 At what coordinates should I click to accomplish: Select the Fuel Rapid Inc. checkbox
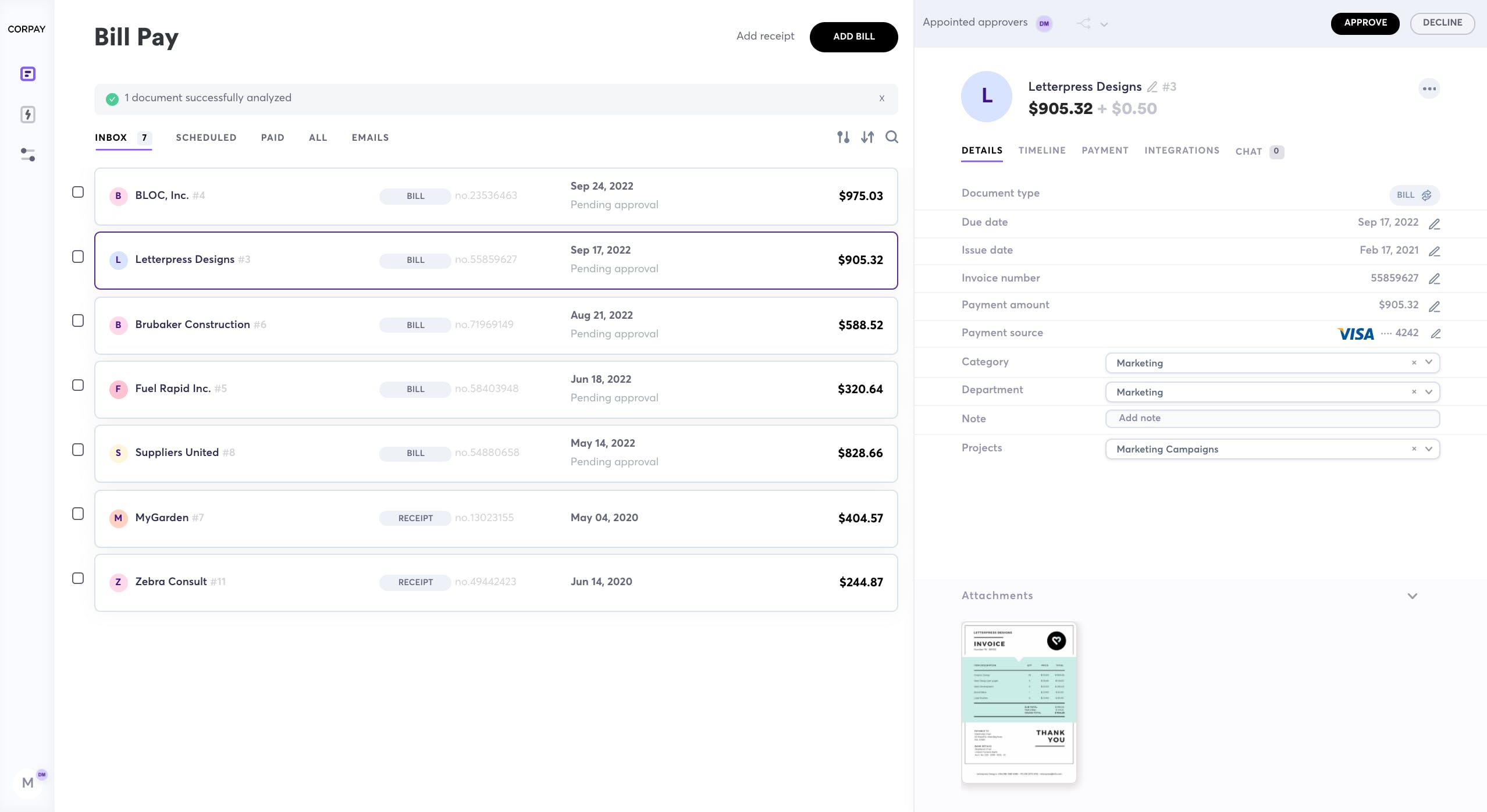click(78, 385)
